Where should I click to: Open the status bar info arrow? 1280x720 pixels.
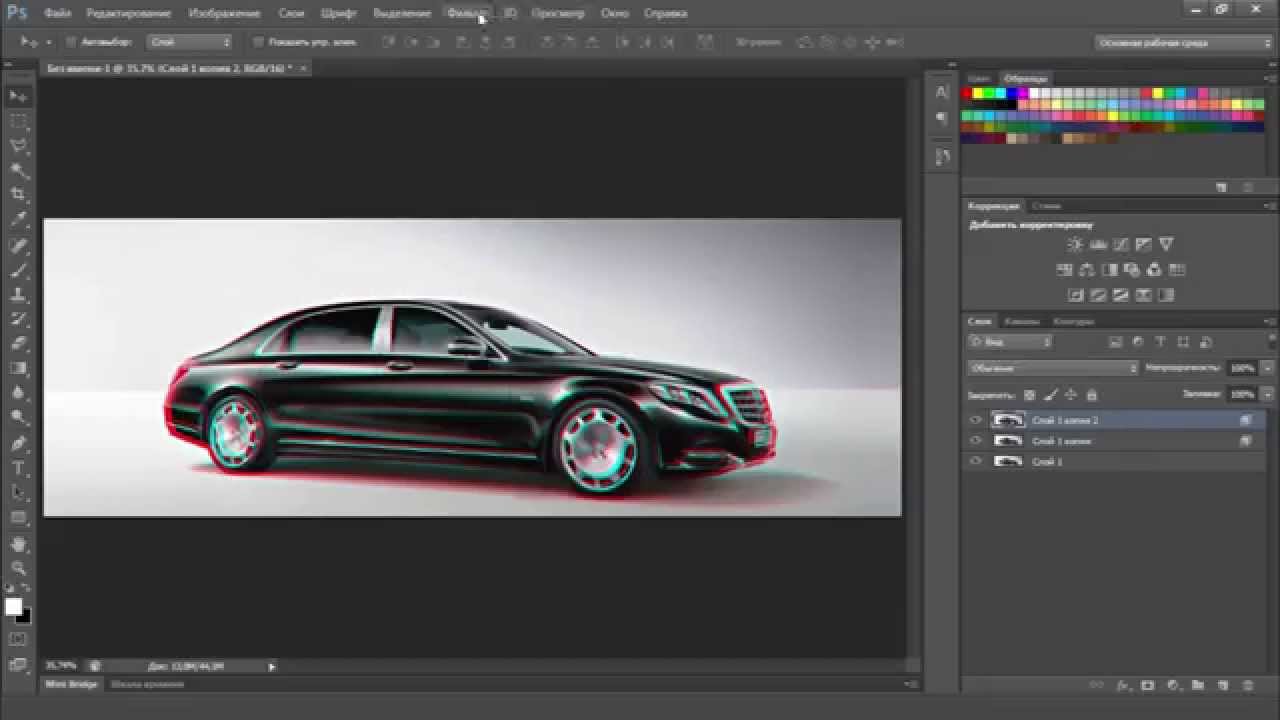(271, 666)
